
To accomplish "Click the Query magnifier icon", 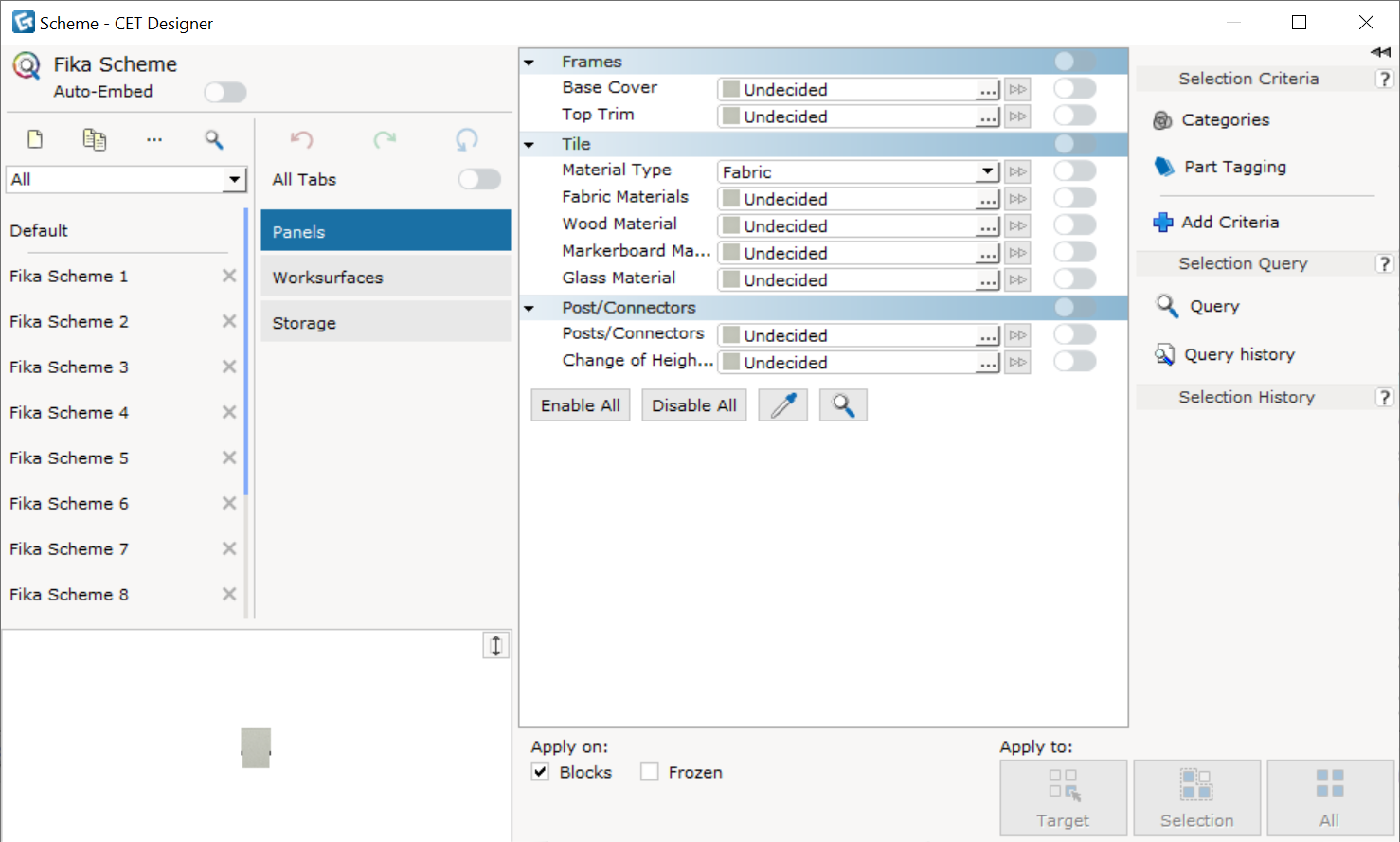I will (1167, 306).
